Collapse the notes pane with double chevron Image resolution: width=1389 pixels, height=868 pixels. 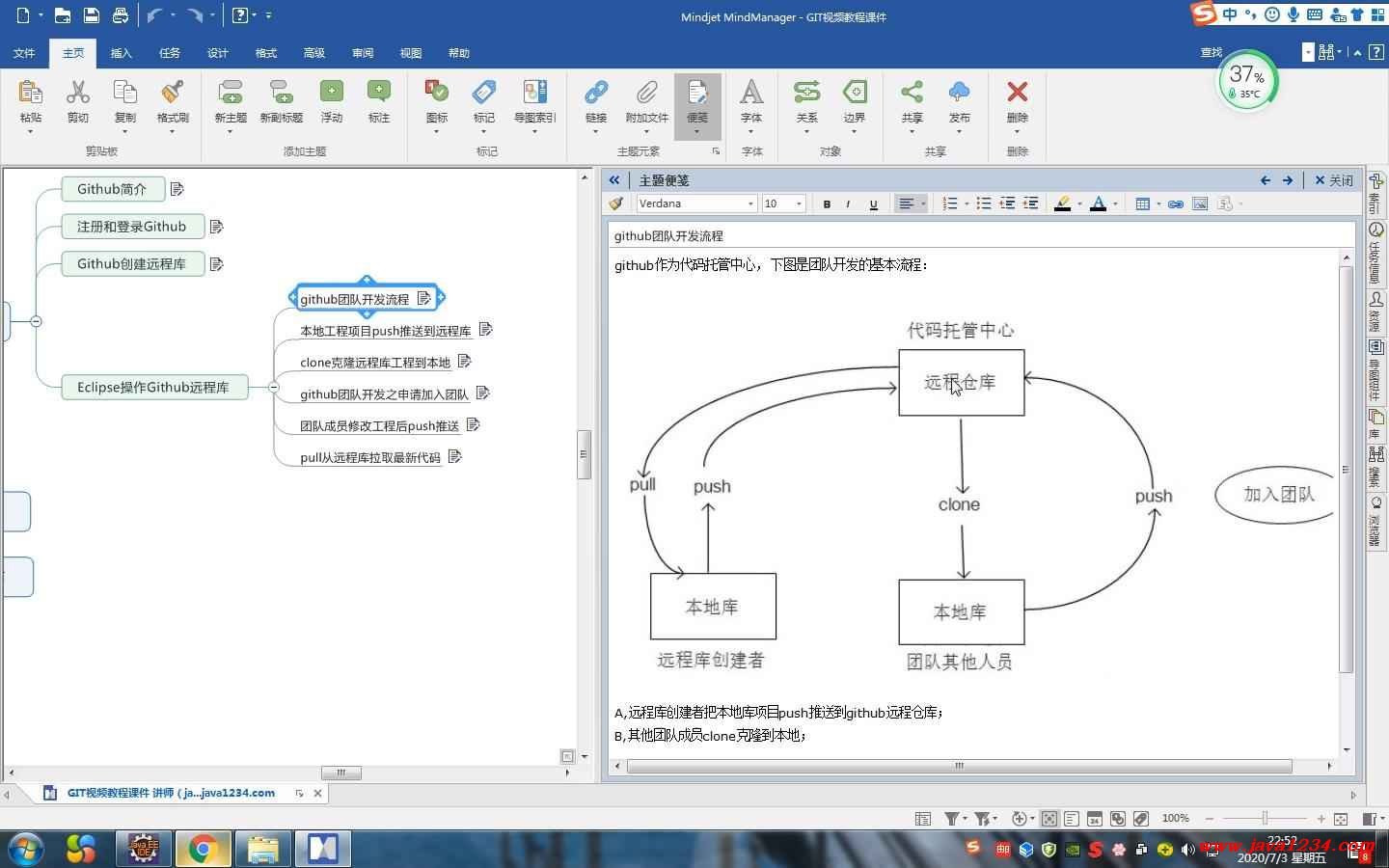614,180
